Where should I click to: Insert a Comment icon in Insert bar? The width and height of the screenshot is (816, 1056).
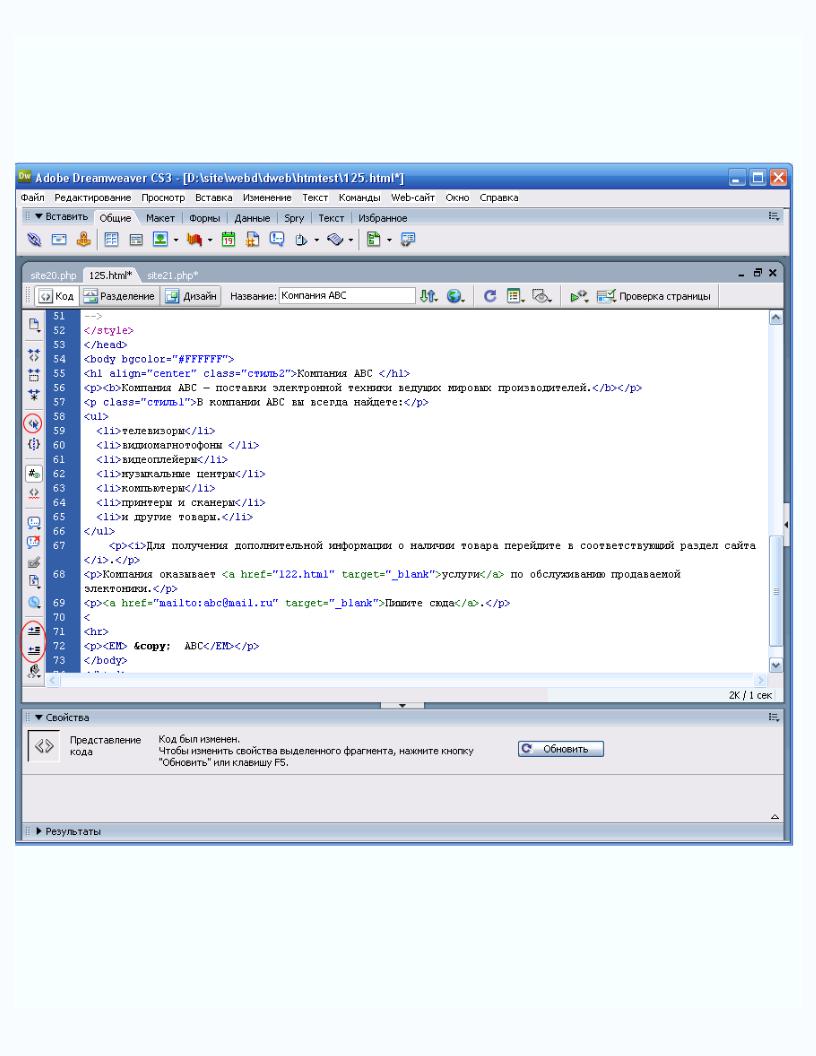277,240
